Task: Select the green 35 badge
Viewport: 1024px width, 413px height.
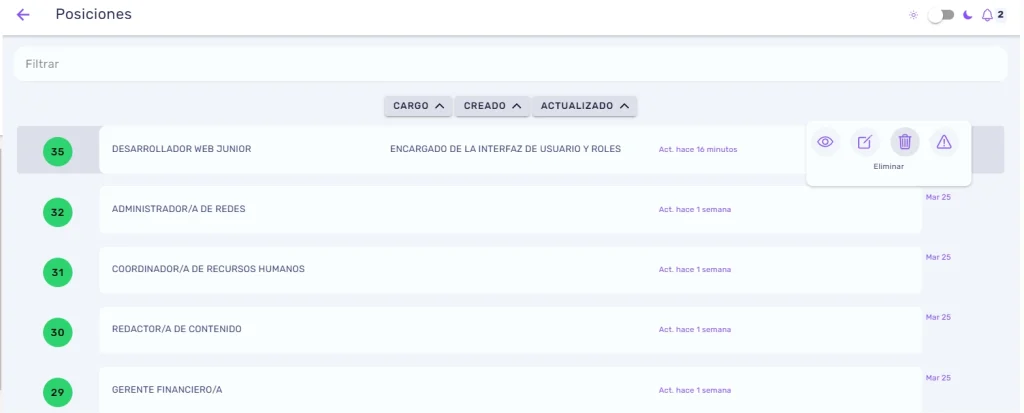Action: (x=57, y=152)
